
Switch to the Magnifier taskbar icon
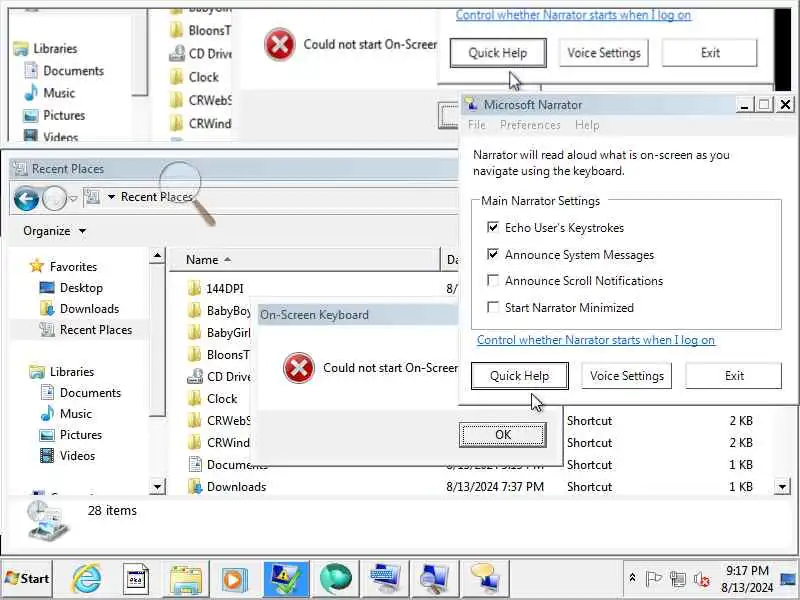point(434,579)
